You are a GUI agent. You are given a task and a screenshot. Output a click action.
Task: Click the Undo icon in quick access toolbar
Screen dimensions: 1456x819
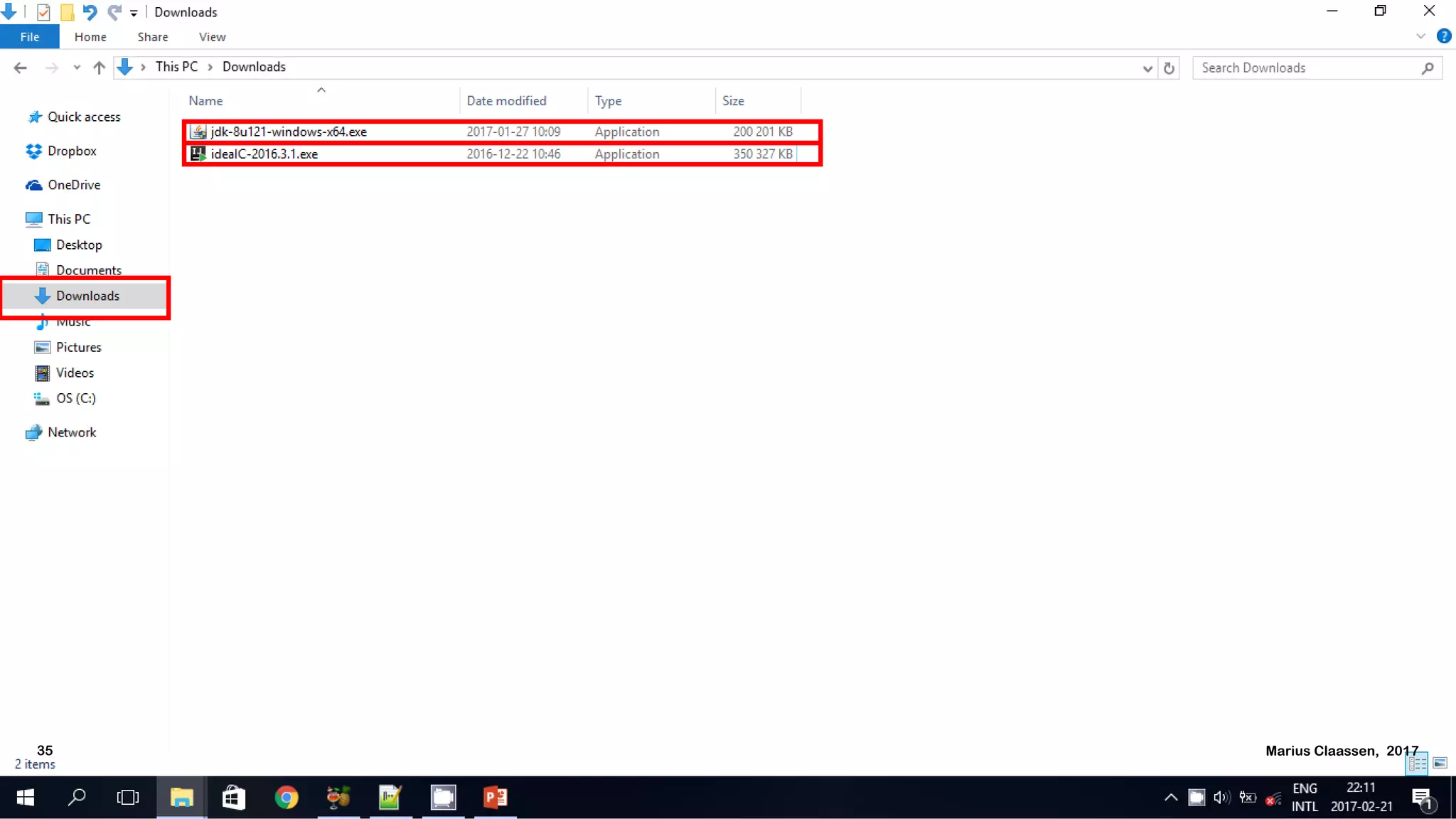tap(90, 12)
